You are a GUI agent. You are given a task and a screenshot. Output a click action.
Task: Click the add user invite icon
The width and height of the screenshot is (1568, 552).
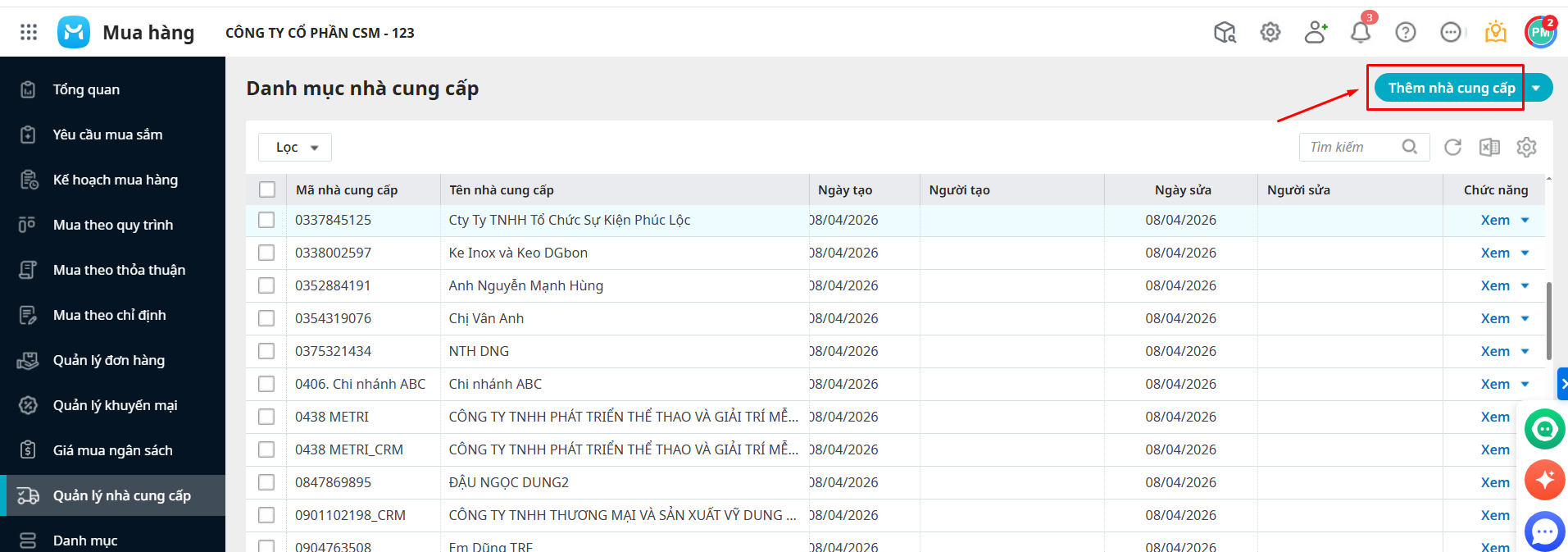(1315, 33)
